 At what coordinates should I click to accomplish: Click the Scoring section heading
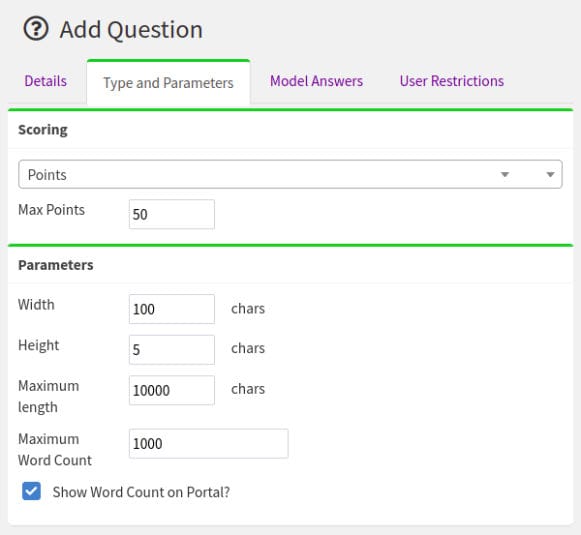(x=43, y=130)
